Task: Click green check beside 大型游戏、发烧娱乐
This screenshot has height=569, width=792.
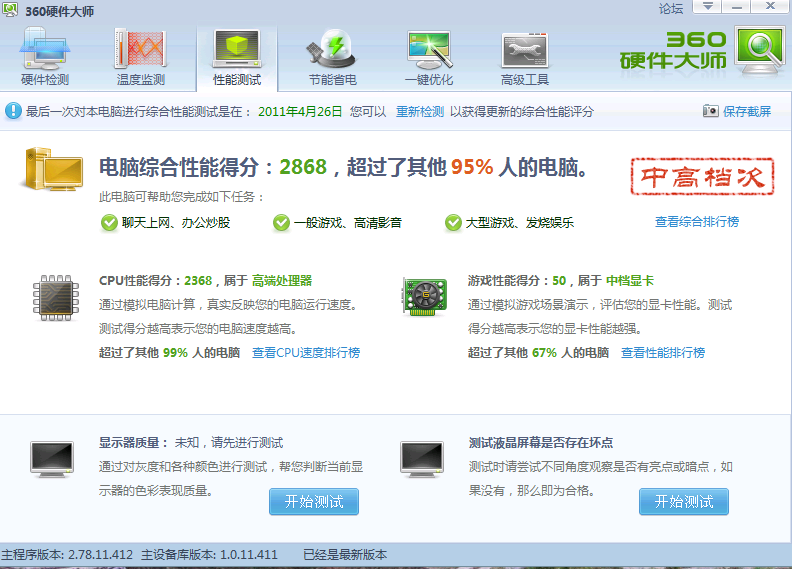Action: (x=453, y=223)
